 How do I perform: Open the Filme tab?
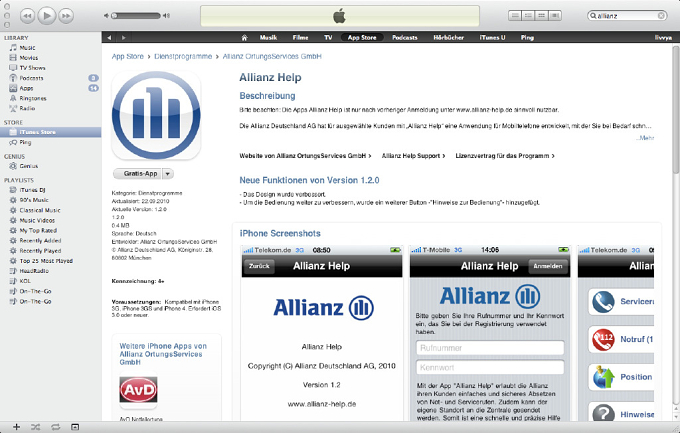(301, 38)
